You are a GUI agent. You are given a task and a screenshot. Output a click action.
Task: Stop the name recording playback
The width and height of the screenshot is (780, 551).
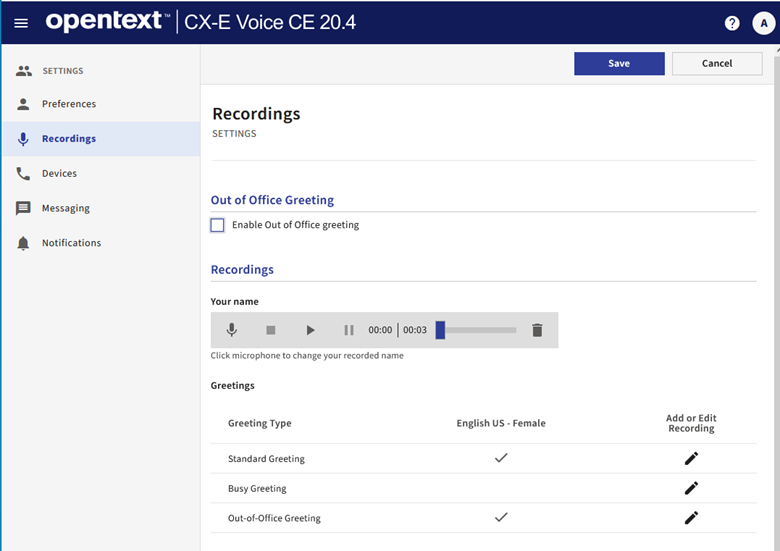click(271, 330)
